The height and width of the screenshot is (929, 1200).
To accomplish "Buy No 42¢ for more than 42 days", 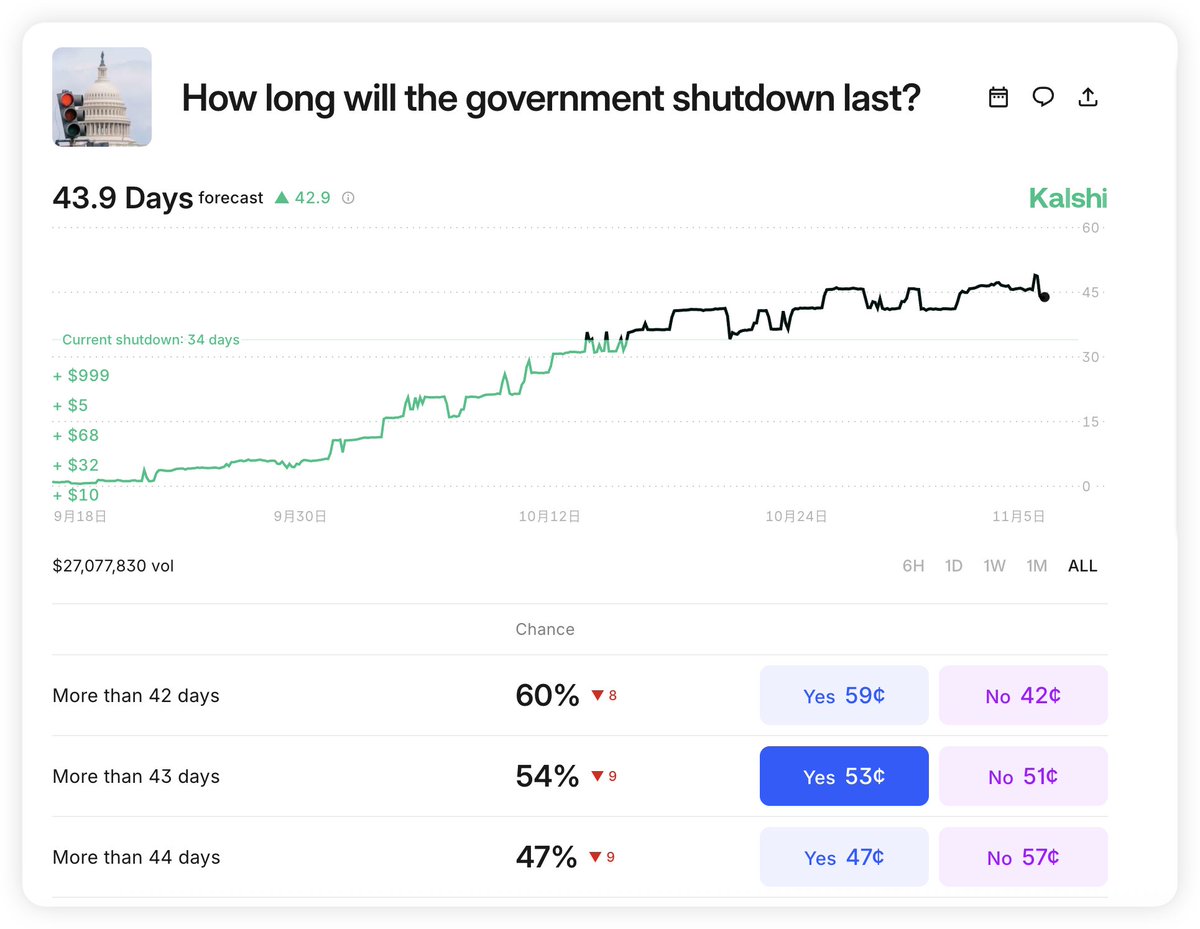I will pos(1023,696).
